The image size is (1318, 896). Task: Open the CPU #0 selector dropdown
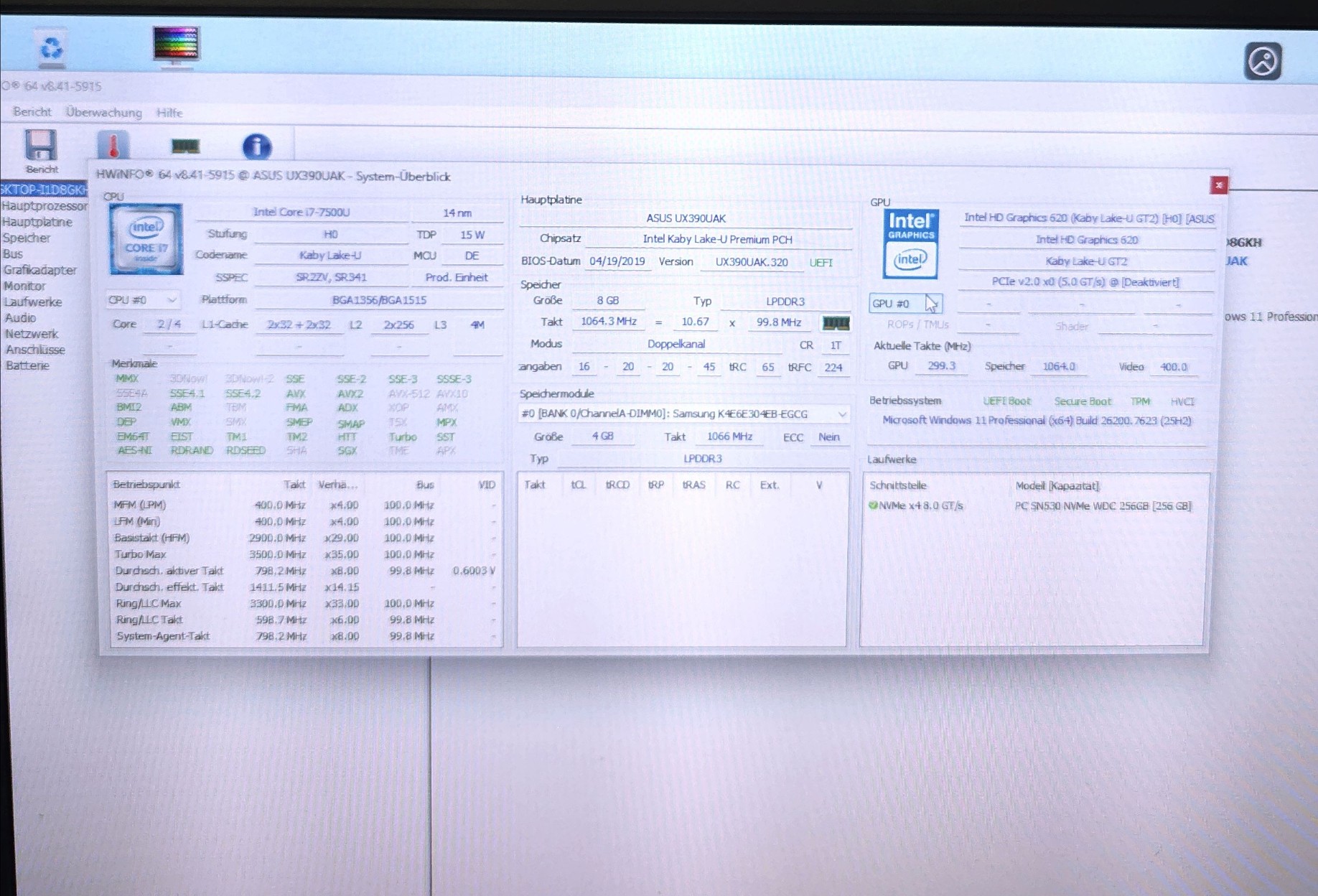pyautogui.click(x=142, y=300)
